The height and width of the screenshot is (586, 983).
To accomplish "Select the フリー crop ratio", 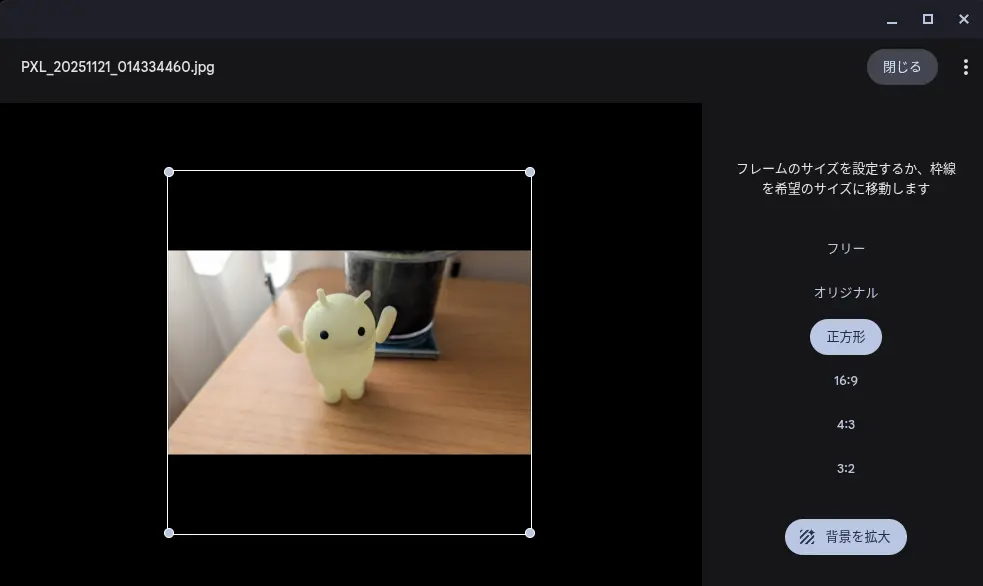I will pos(845,248).
